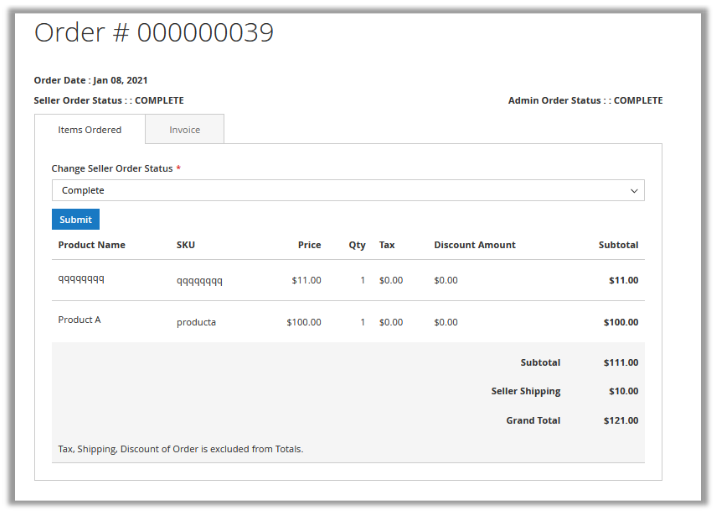Open the Change Seller Order Status dropdown

tap(348, 190)
